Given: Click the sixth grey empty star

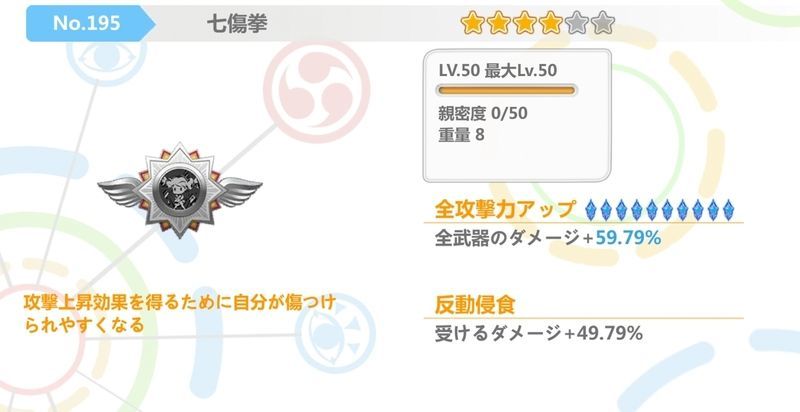Looking at the screenshot, I should point(602,23).
